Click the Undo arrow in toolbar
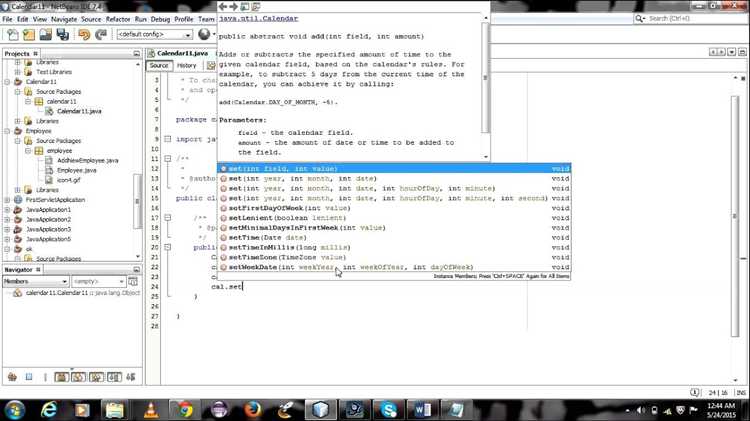 (84, 35)
